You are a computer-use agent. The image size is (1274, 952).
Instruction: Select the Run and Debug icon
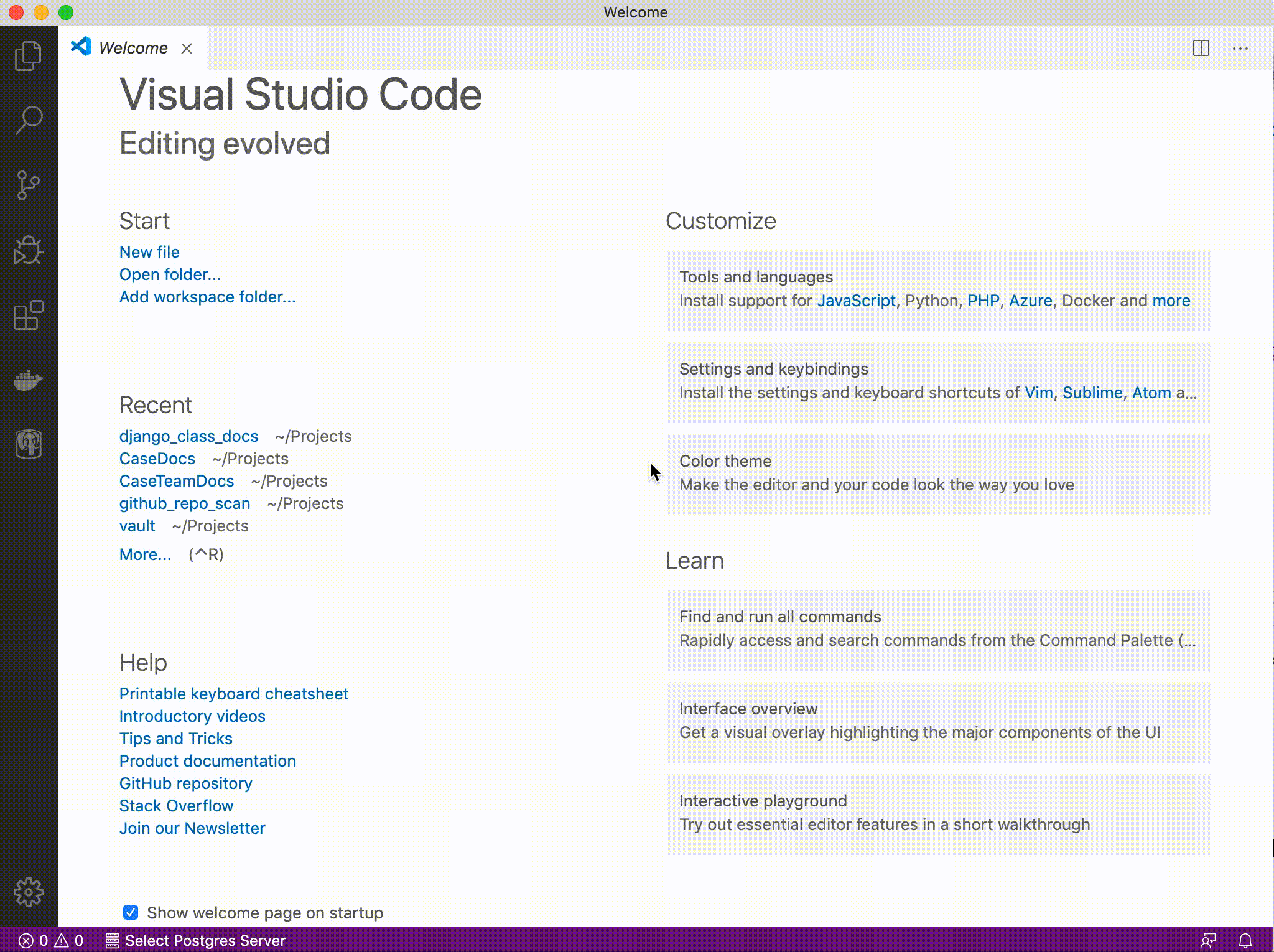pyautogui.click(x=29, y=251)
